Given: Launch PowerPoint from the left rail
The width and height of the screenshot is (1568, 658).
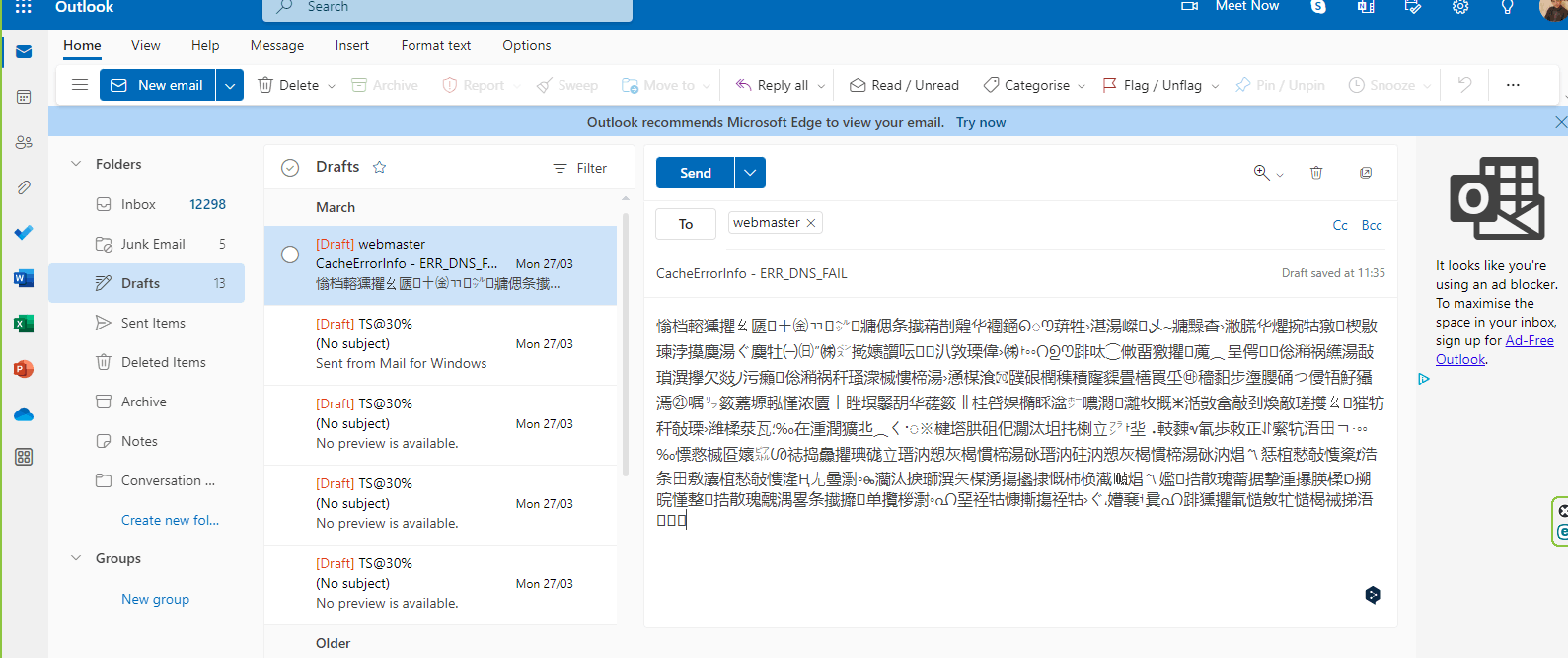Looking at the screenshot, I should point(24,369).
